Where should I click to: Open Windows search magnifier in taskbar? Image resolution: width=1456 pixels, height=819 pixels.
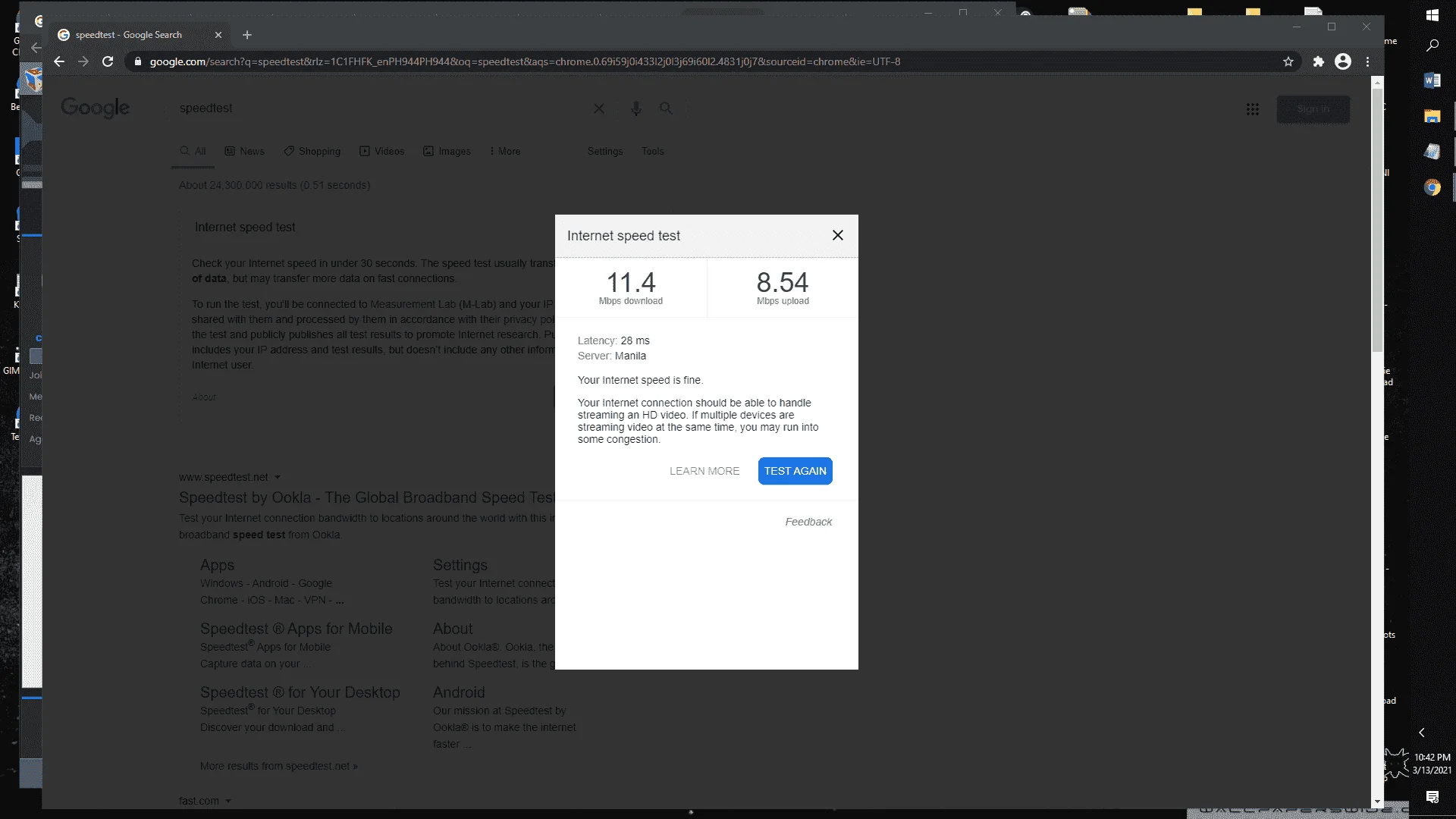[1432, 45]
